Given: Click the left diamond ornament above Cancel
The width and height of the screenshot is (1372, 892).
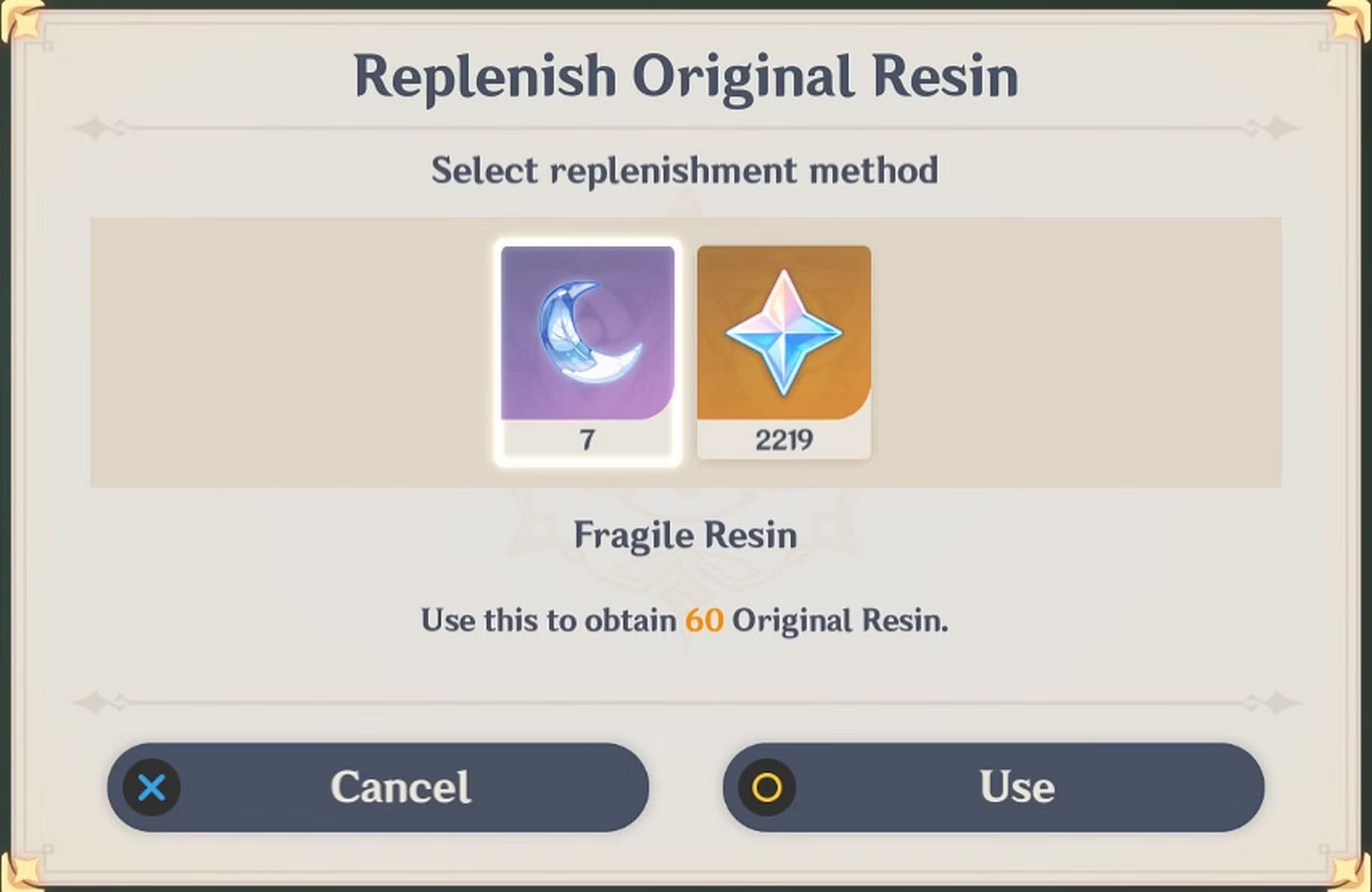Looking at the screenshot, I should point(94,702).
